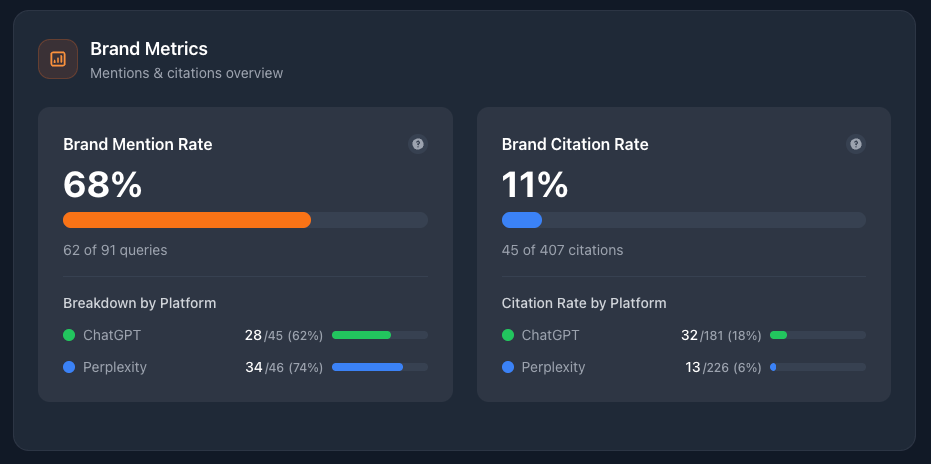Click the 68% mention rate value
The image size is (931, 464).
click(103, 185)
